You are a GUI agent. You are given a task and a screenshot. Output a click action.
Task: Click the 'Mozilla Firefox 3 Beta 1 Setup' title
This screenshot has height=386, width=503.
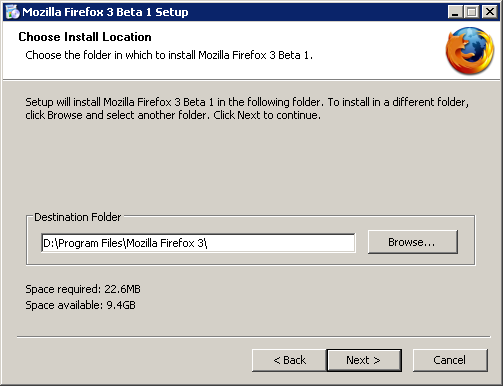(x=105, y=12)
